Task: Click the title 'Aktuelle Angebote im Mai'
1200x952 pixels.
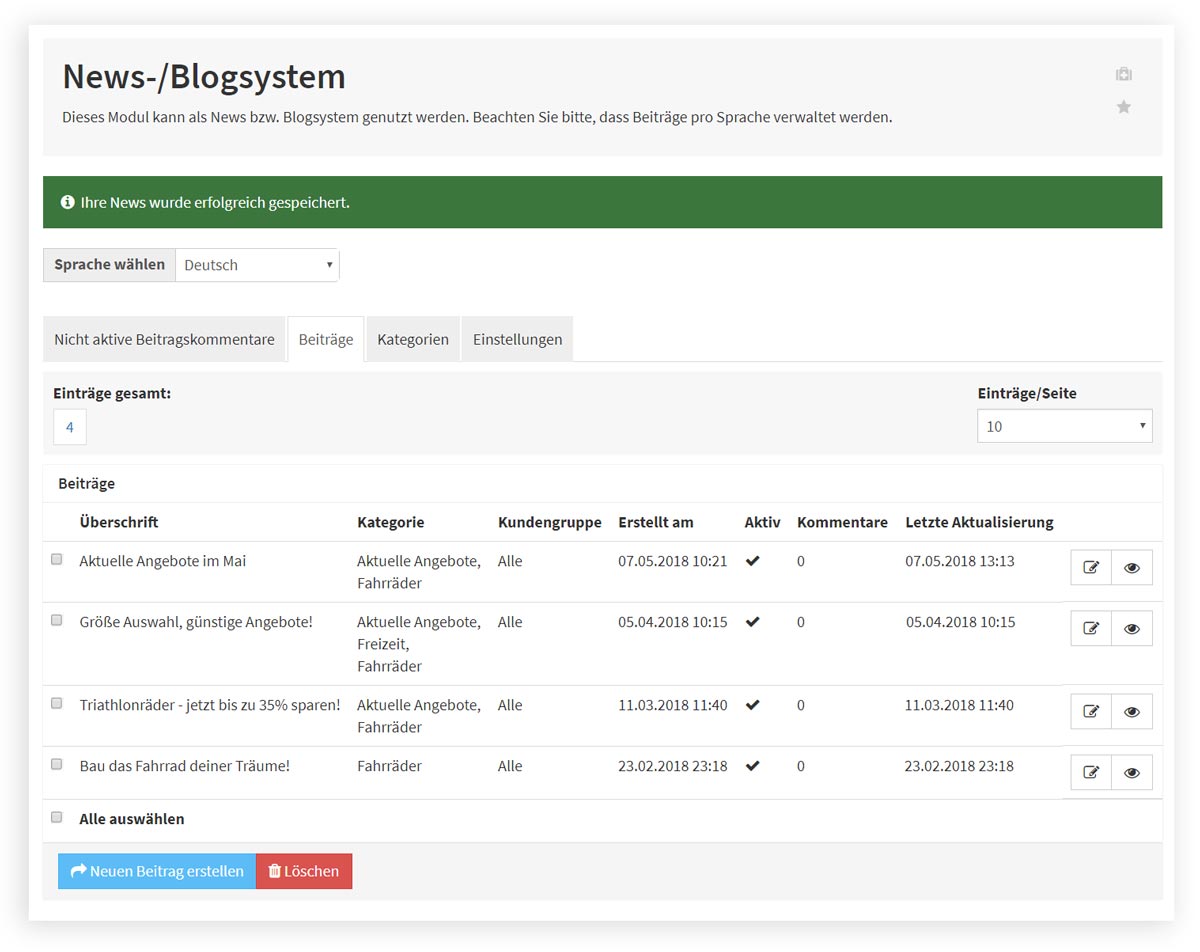Action: 163,561
